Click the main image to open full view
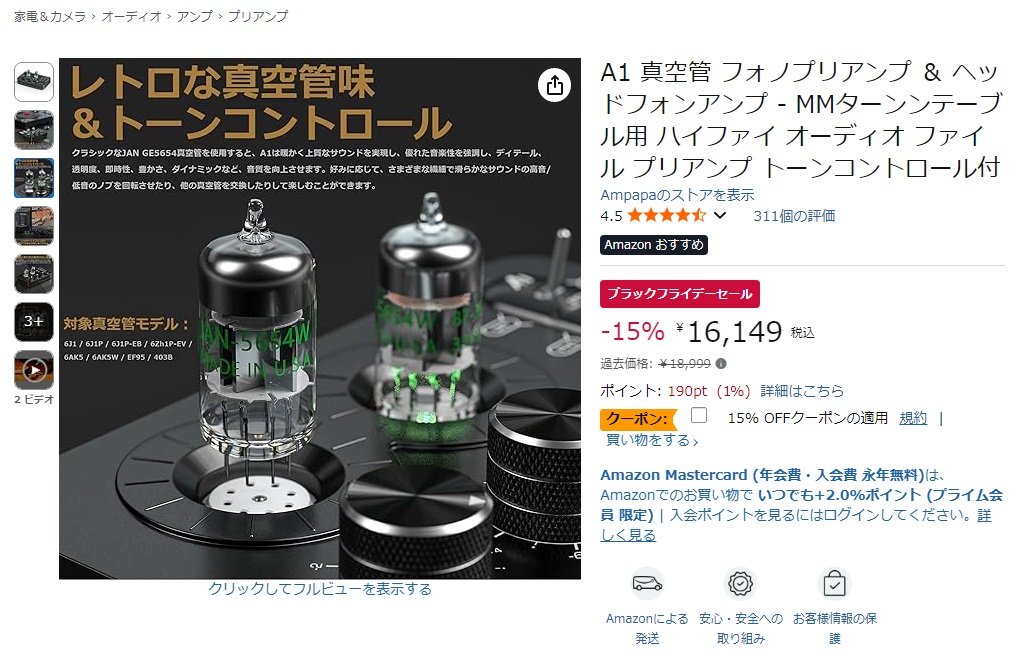This screenshot has width=1024, height=664. (x=320, y=319)
